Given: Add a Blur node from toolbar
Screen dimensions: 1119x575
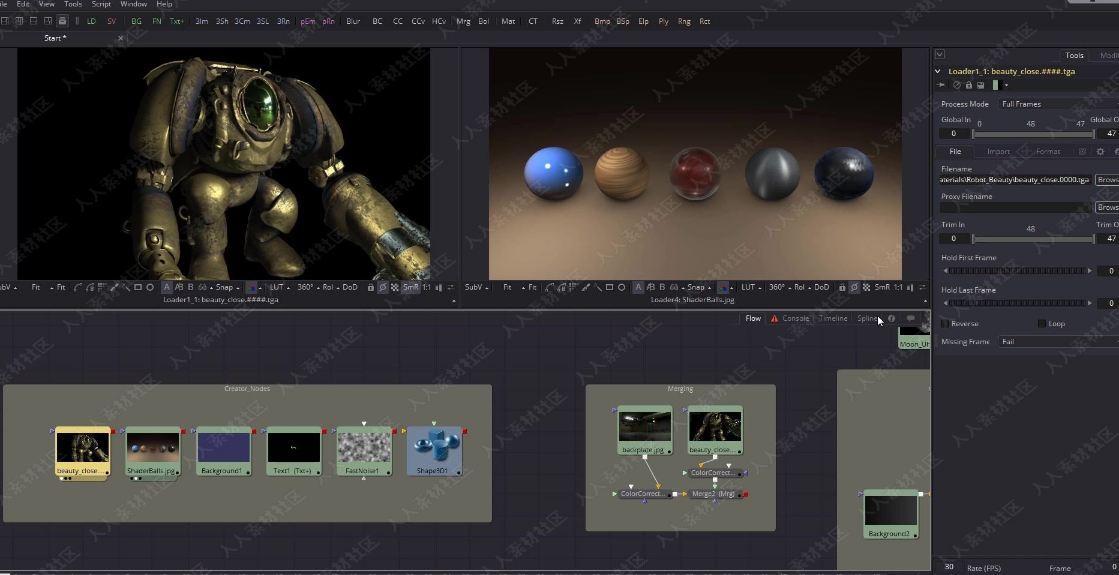Looking at the screenshot, I should (x=353, y=21).
